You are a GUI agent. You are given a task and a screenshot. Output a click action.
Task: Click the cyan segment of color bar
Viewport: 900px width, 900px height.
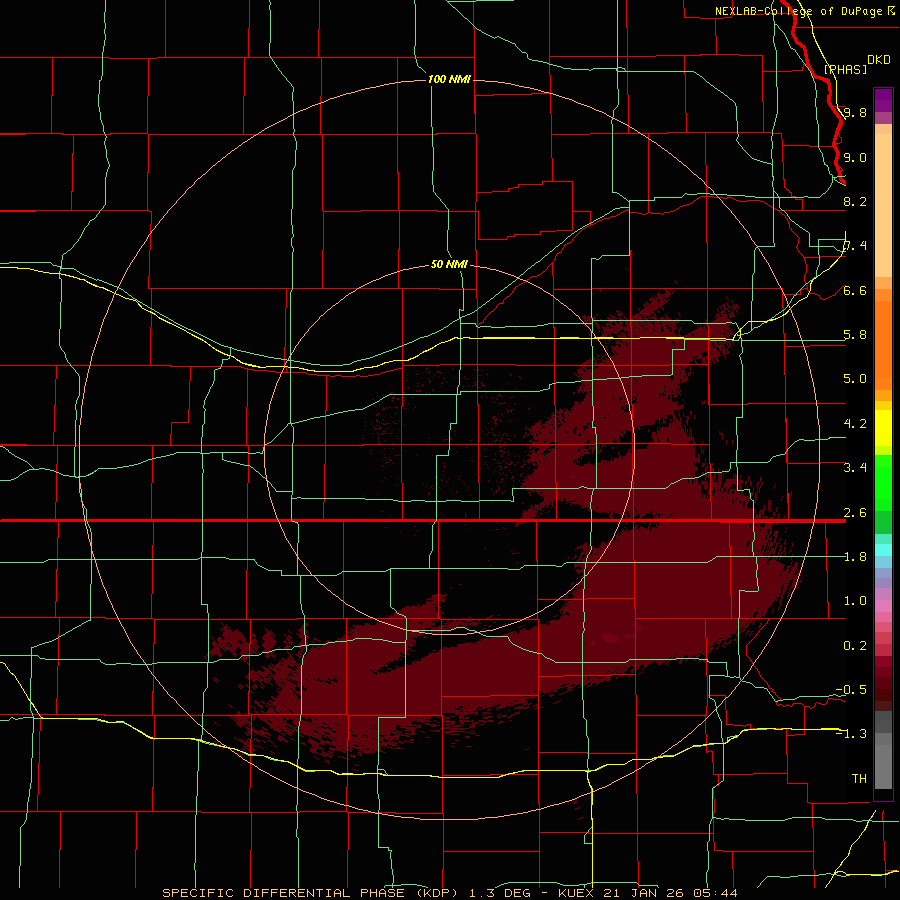click(x=883, y=549)
